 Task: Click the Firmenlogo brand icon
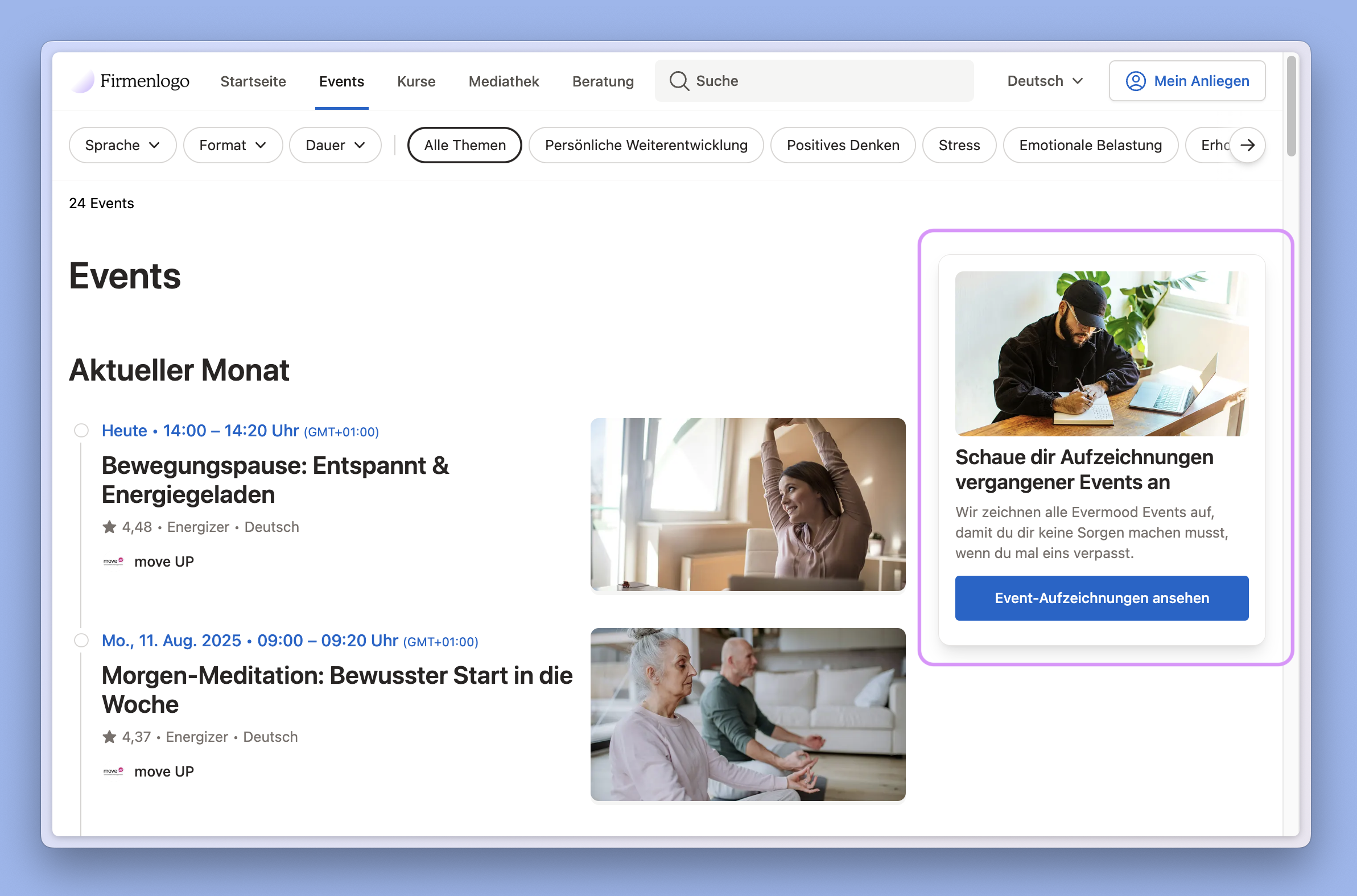[83, 82]
